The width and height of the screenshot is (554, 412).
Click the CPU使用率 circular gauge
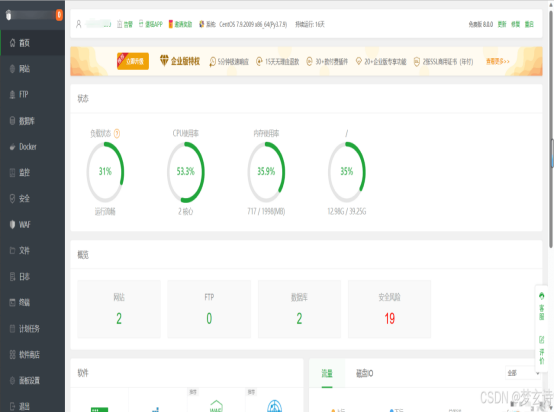(x=186, y=172)
